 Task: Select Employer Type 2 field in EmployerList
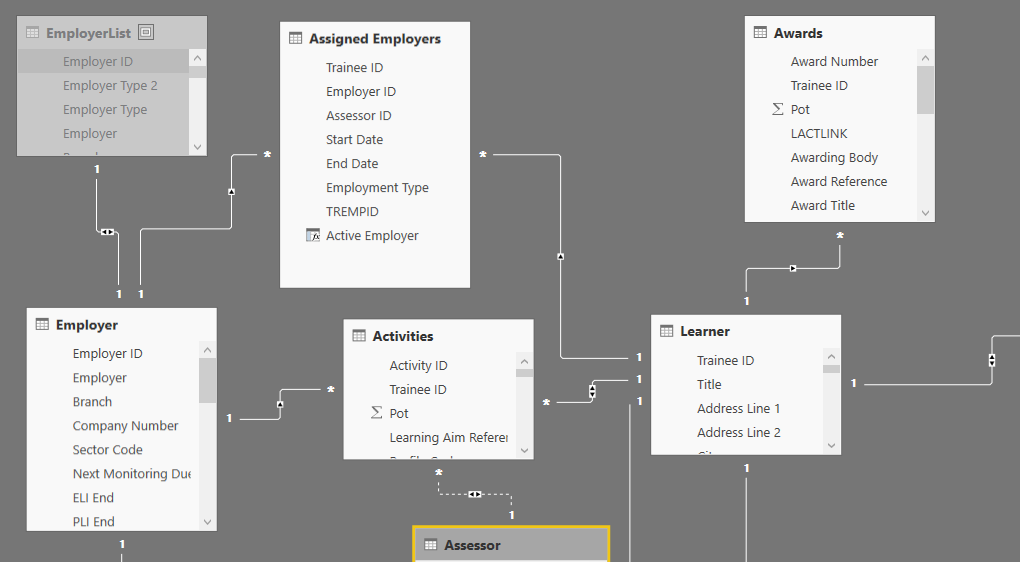110,85
